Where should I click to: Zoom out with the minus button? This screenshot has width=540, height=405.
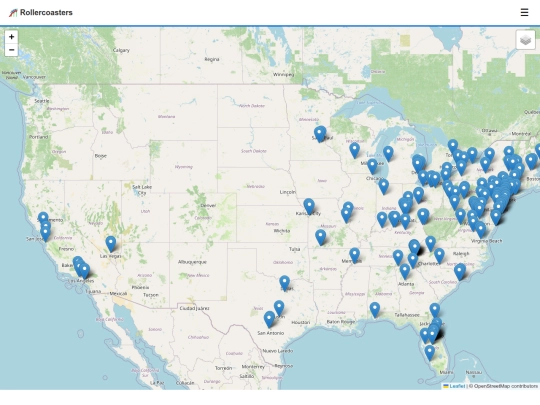tap(11, 50)
